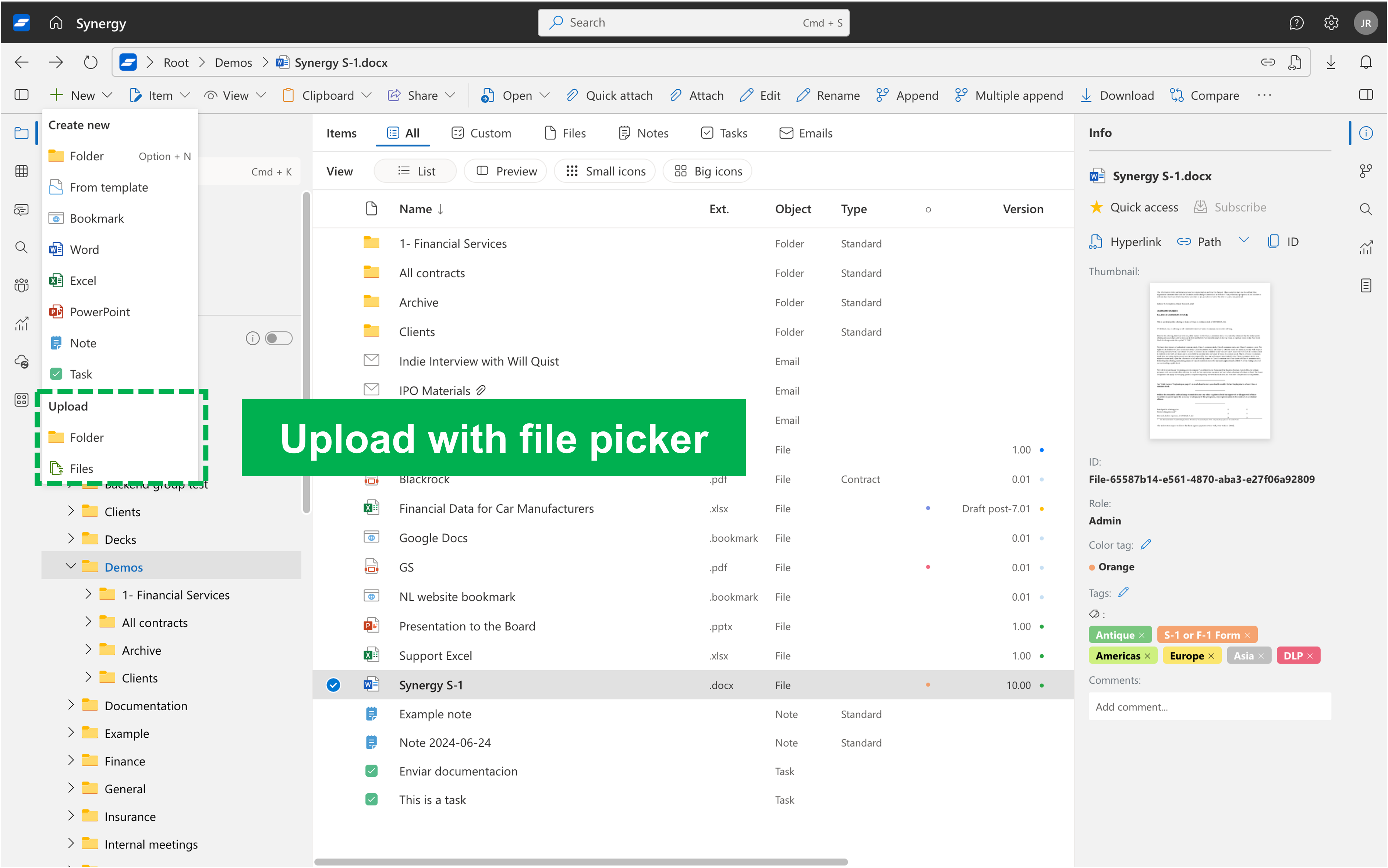Open the JR user avatar

(1366, 23)
